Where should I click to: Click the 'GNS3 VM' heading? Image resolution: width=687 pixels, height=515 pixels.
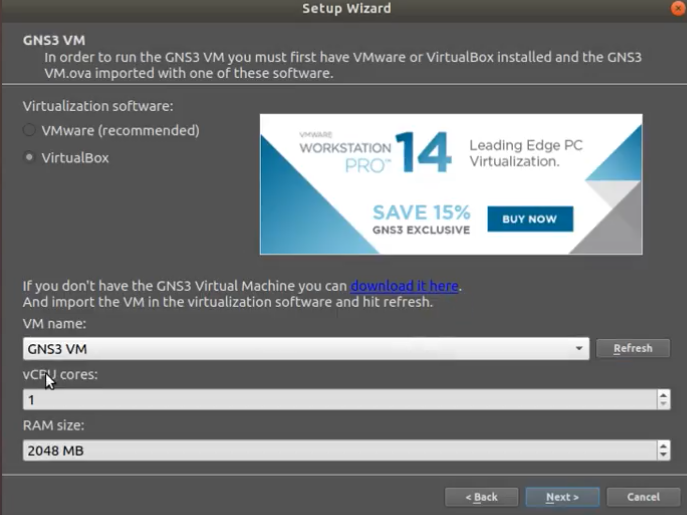pos(54,40)
